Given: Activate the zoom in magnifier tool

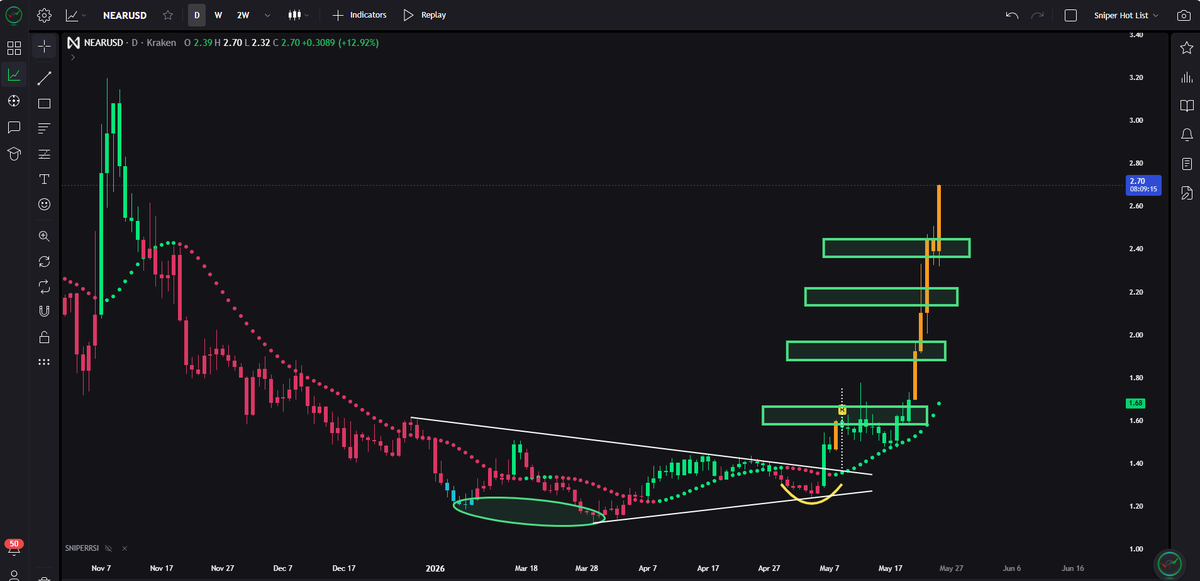Looking at the screenshot, I should click(44, 236).
